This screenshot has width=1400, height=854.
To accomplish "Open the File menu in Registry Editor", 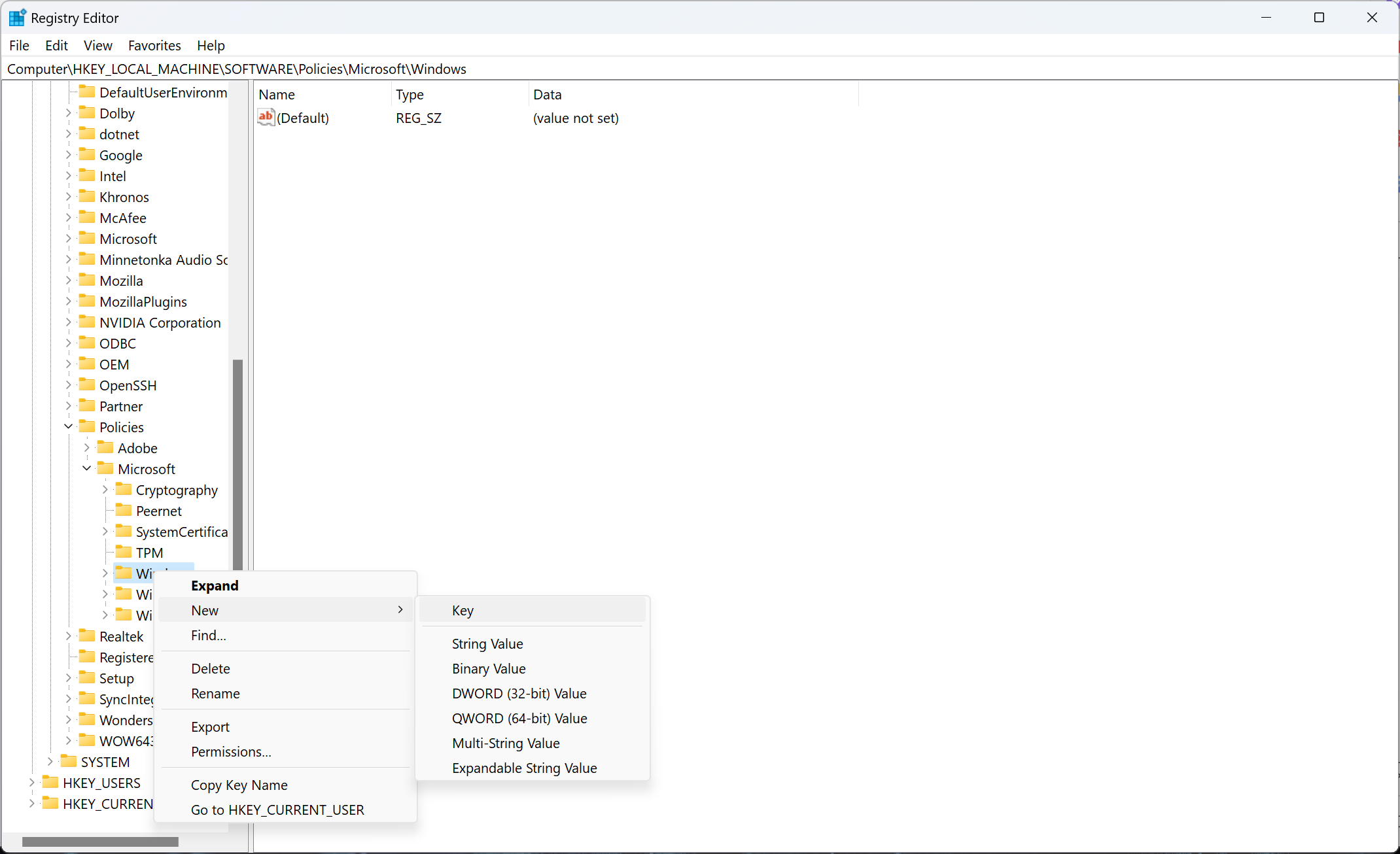I will pos(18,45).
